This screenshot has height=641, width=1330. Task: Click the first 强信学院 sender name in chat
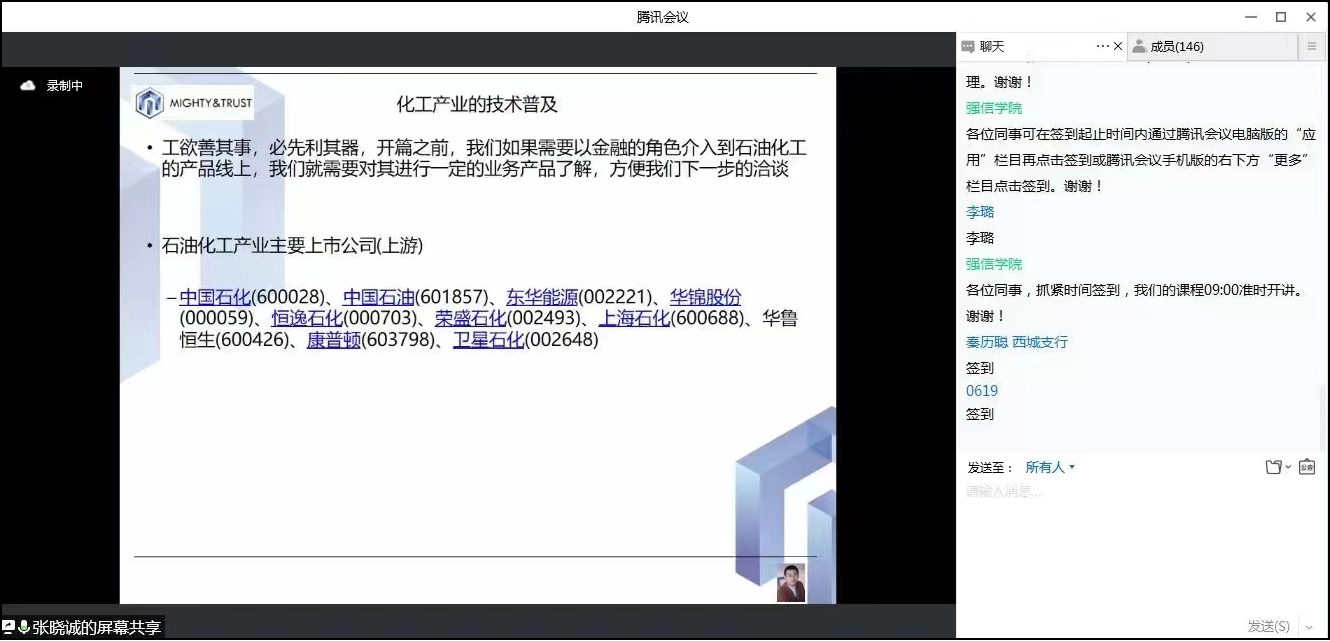(x=994, y=108)
